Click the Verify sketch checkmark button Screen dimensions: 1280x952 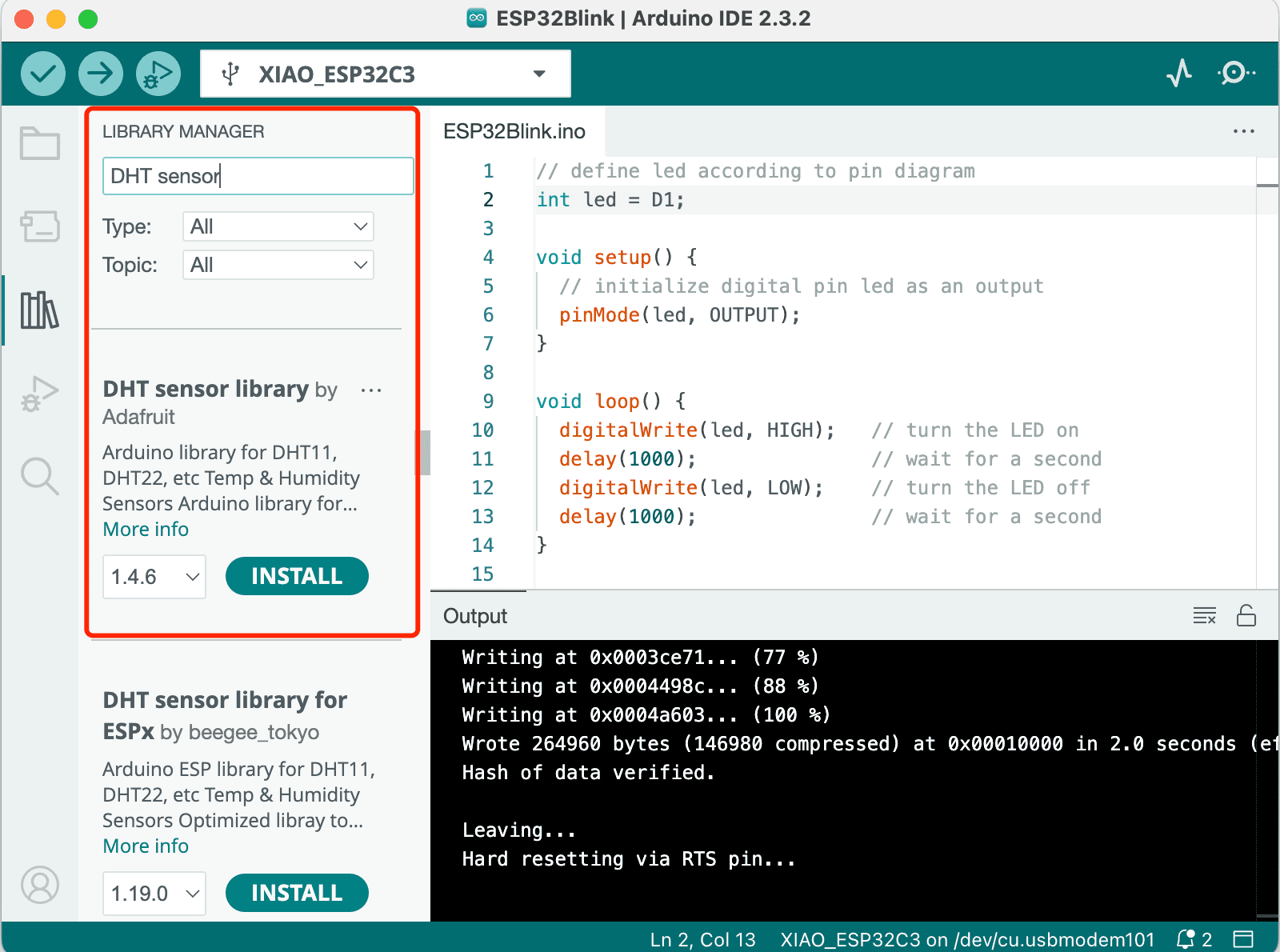(x=42, y=74)
